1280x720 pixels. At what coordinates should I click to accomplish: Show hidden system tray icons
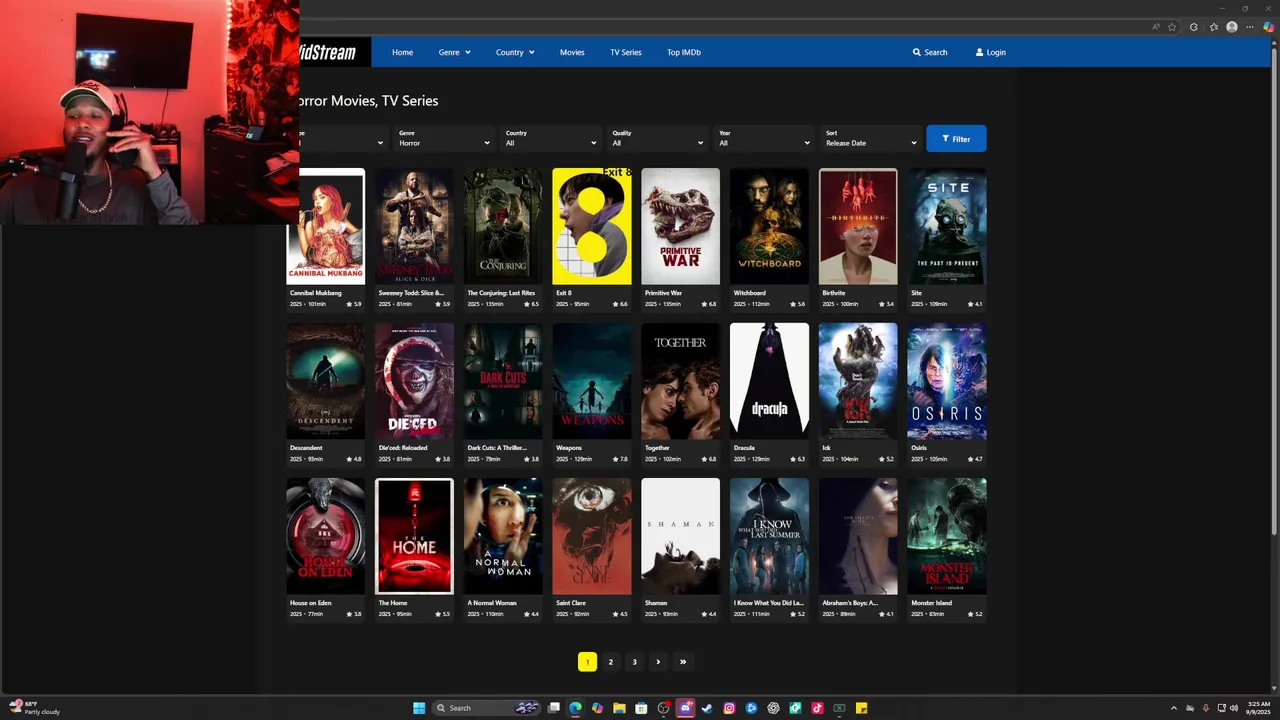pos(1174,708)
